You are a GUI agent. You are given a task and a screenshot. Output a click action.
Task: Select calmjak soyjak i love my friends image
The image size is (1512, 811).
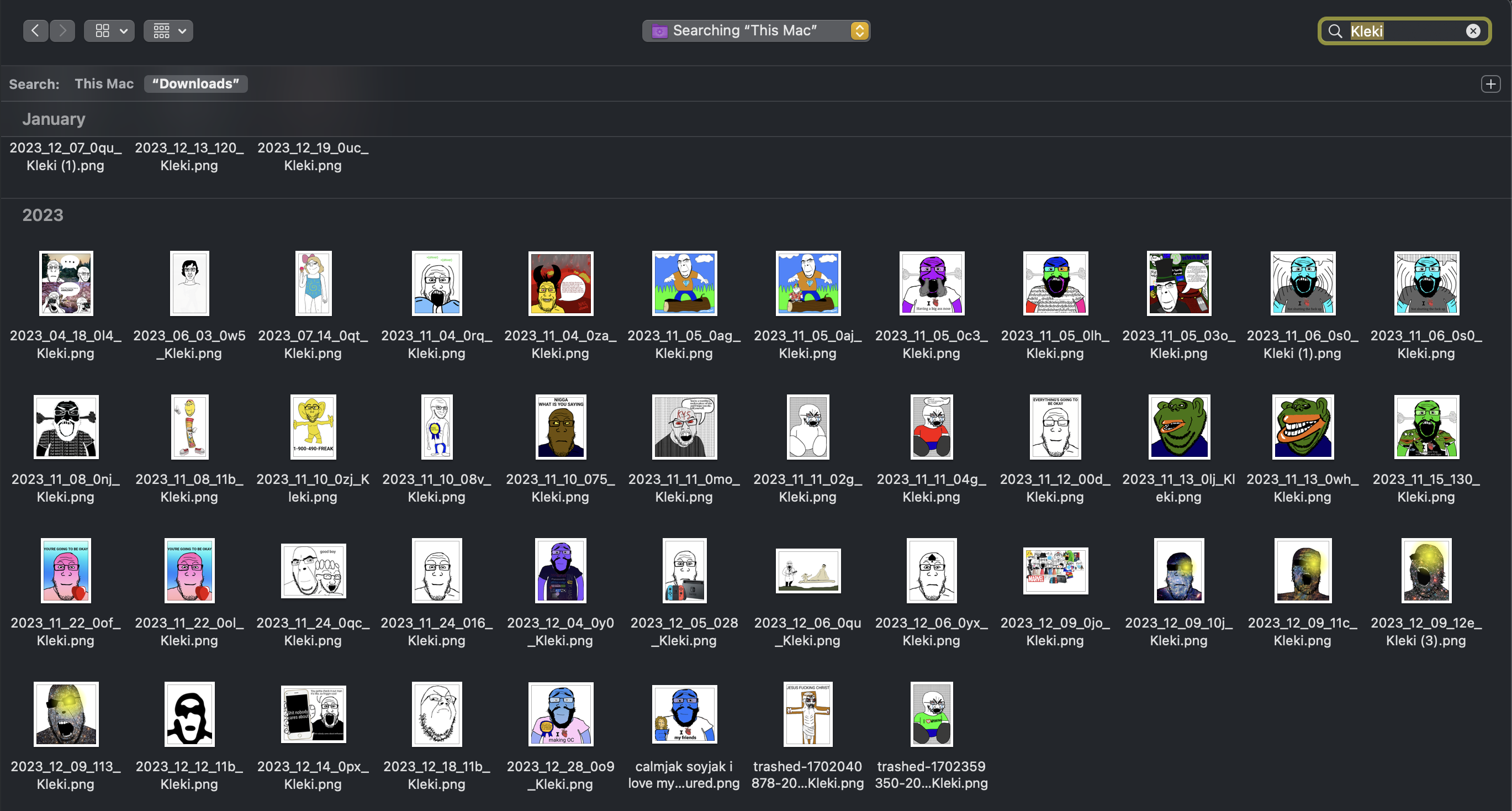point(684,714)
